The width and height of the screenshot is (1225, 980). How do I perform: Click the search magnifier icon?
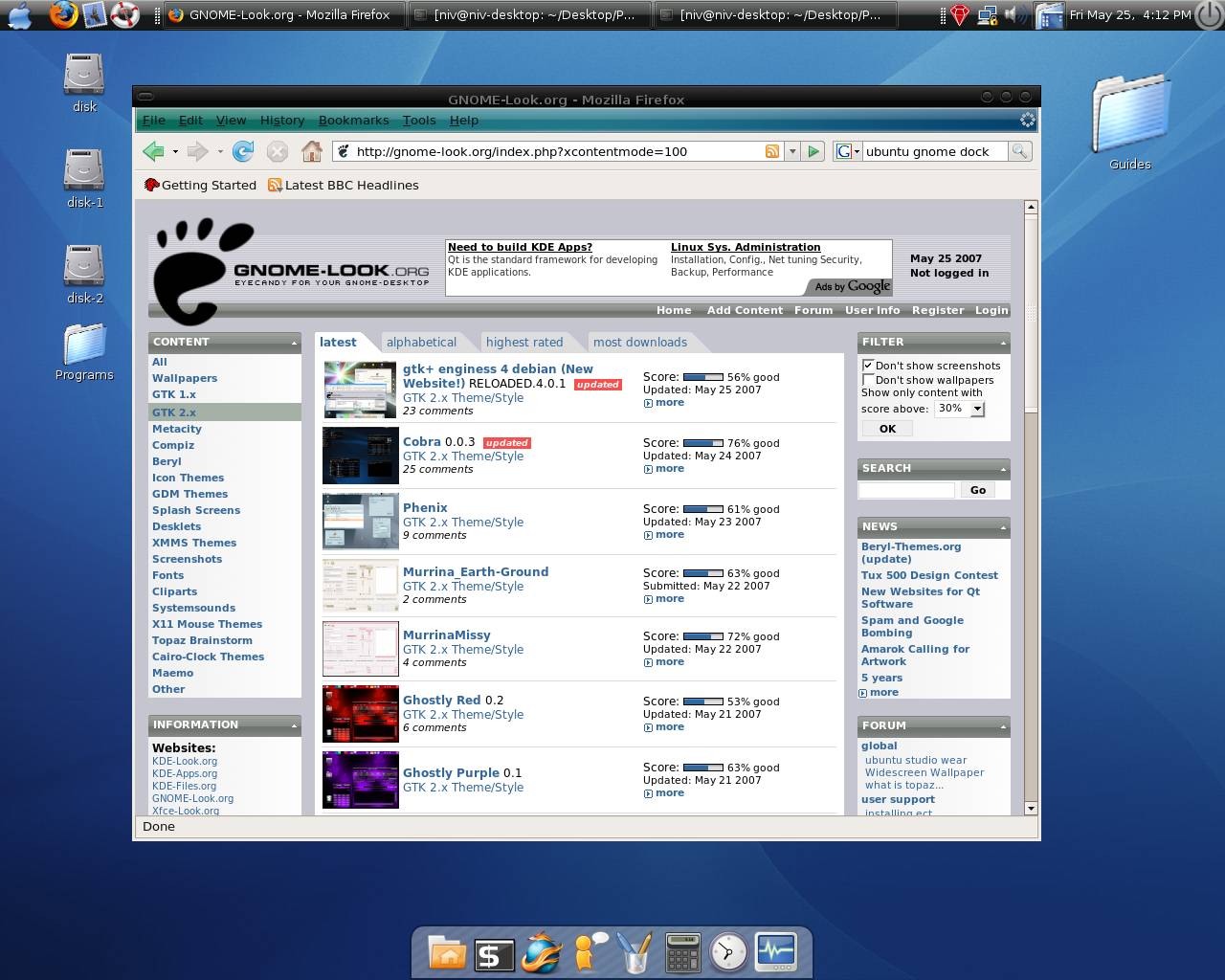(x=1019, y=151)
